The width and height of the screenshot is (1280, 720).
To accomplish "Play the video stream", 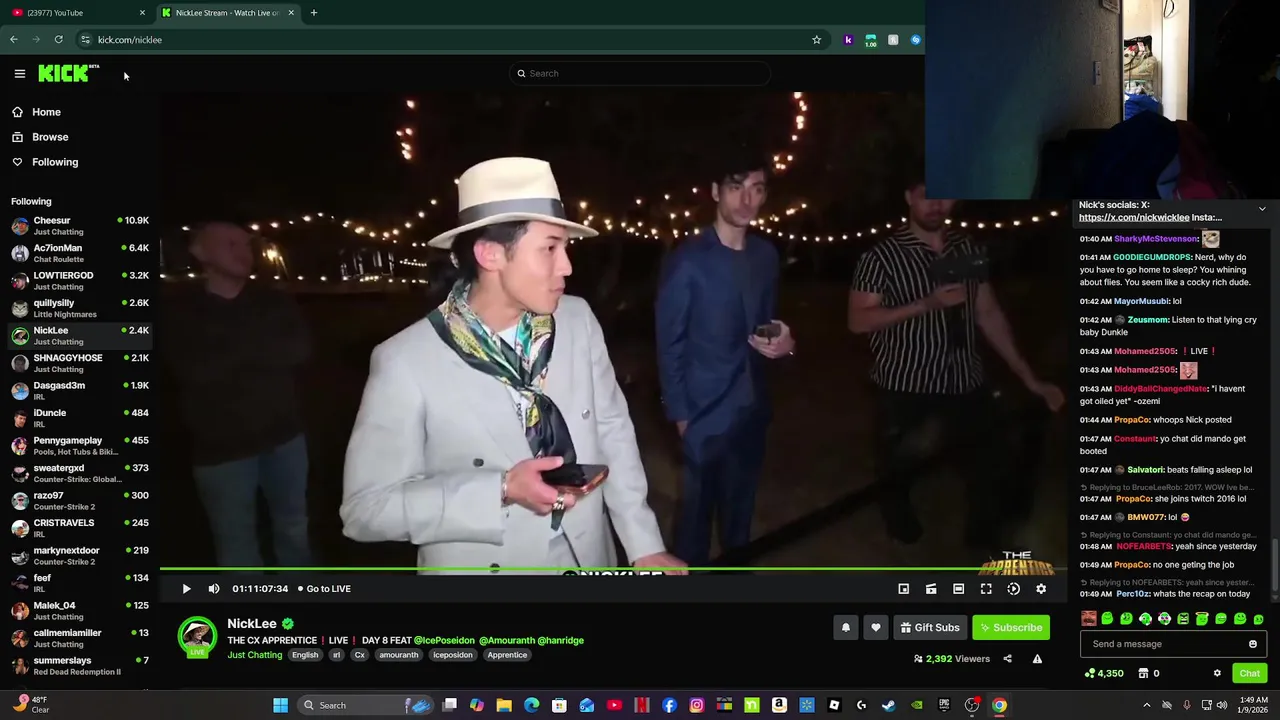I will pos(186,589).
